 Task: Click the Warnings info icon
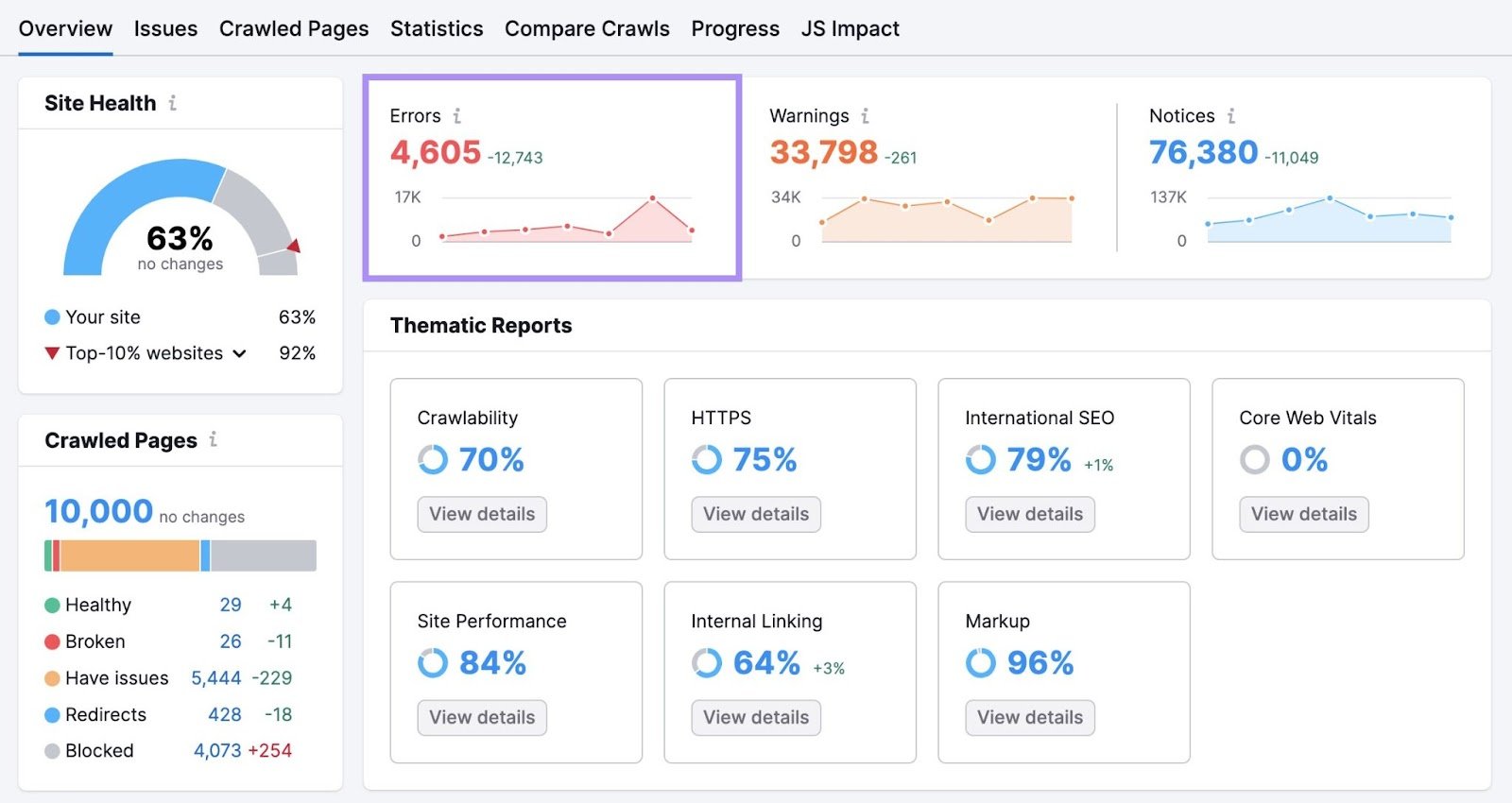[x=865, y=116]
